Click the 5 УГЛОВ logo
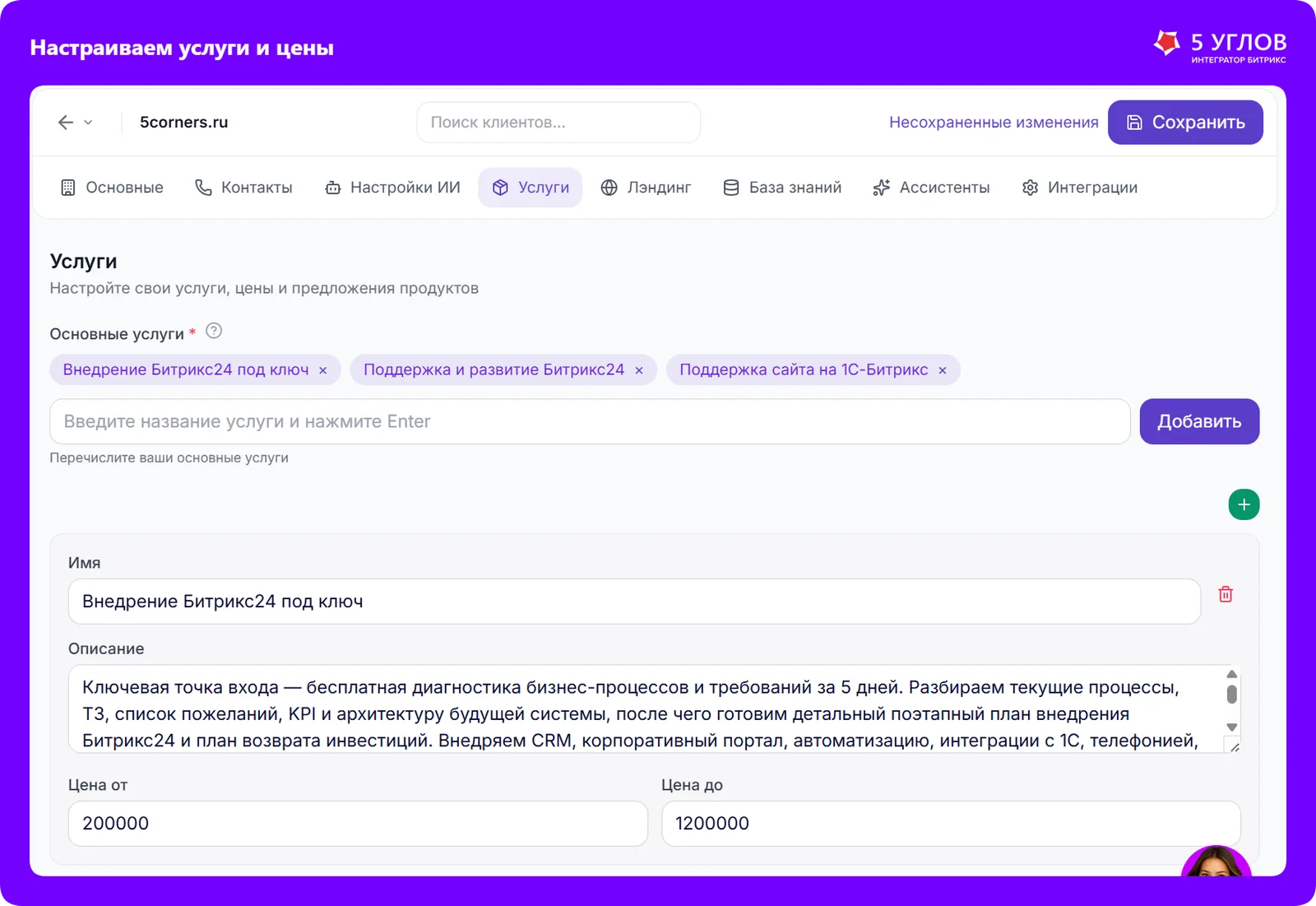Image resolution: width=1316 pixels, height=906 pixels. coord(1220,46)
